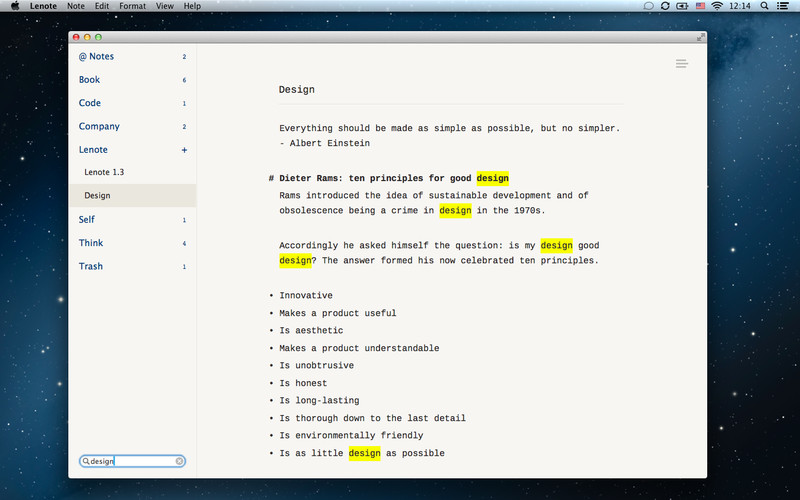The image size is (800, 500).
Task: Open the Edit menu
Action: click(x=102, y=6)
